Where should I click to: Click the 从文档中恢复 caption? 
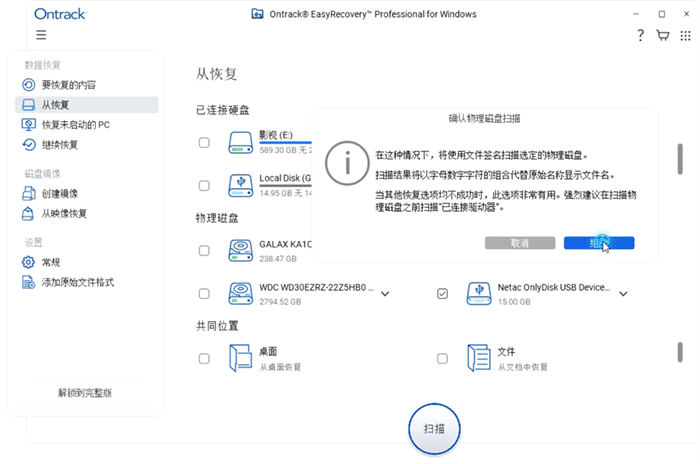[522, 367]
